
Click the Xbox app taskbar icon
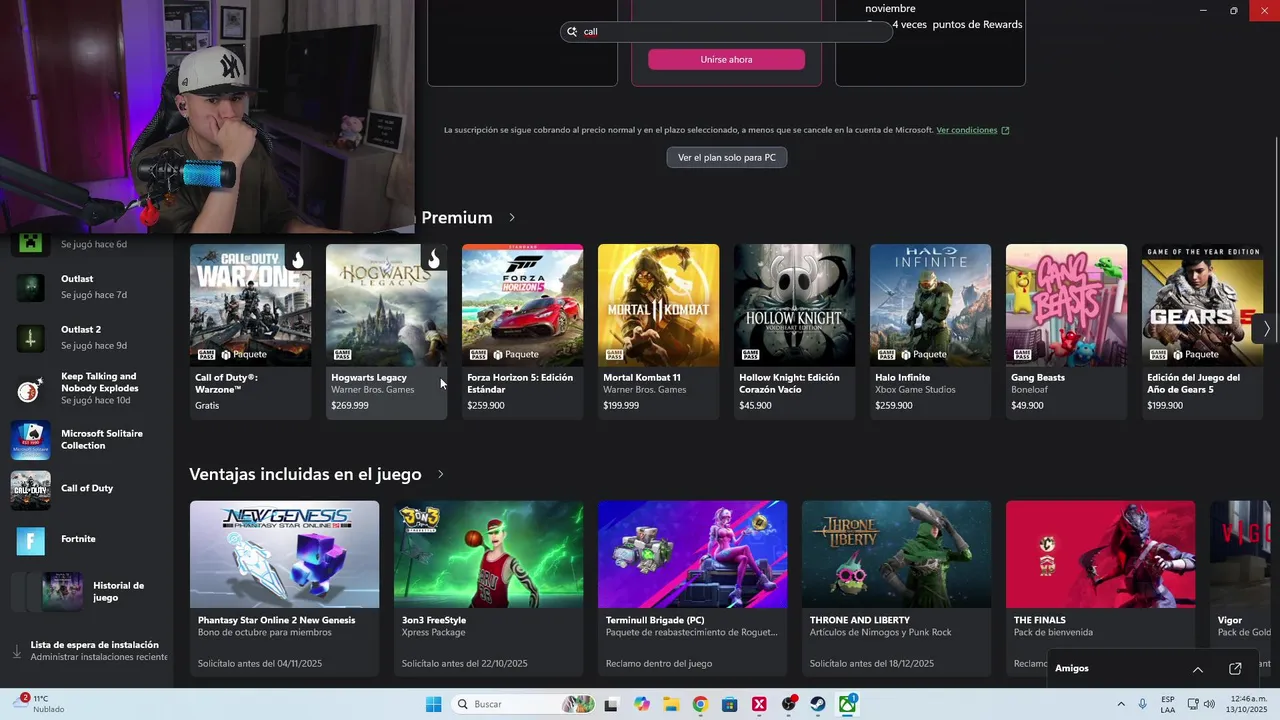click(847, 704)
